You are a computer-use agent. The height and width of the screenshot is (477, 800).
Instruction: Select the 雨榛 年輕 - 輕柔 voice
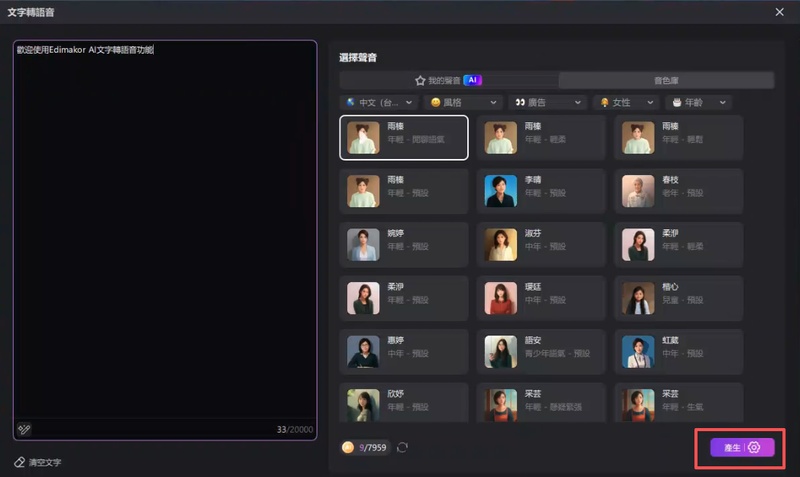541,138
